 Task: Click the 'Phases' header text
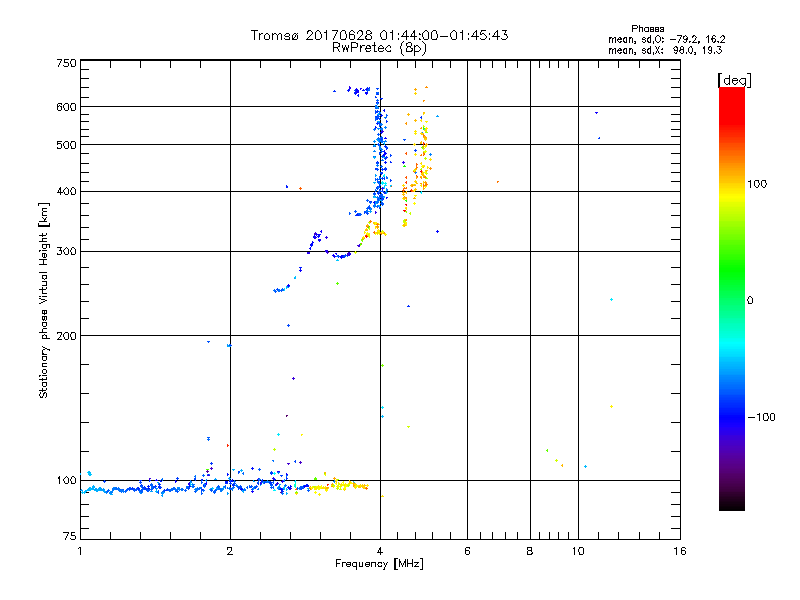pos(647,29)
